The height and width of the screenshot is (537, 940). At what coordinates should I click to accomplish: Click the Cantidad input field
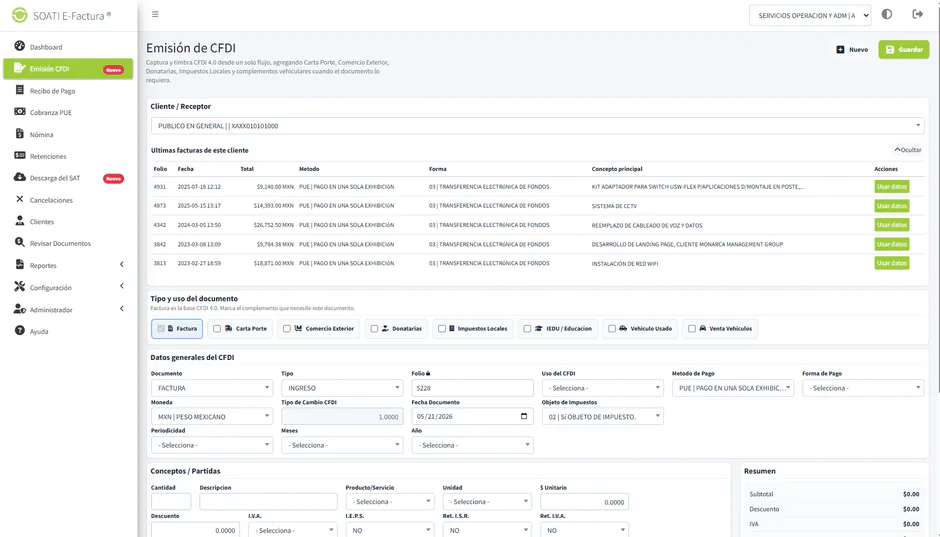coord(171,502)
